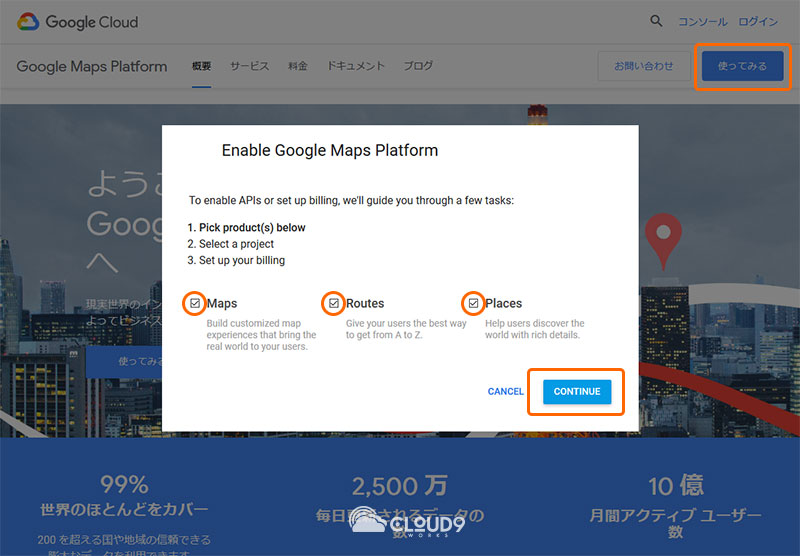The height and width of the screenshot is (556, 800).
Task: Open the 料金 tab
Action: coord(297,66)
